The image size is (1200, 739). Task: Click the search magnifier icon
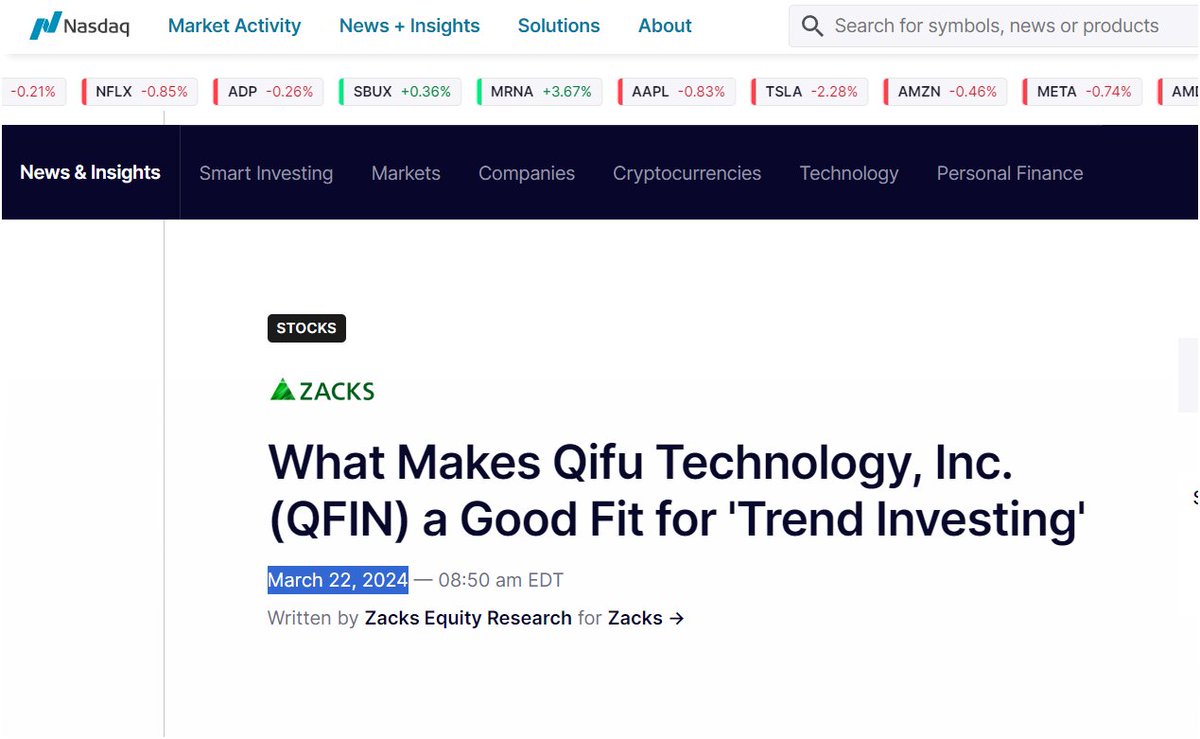(x=813, y=26)
